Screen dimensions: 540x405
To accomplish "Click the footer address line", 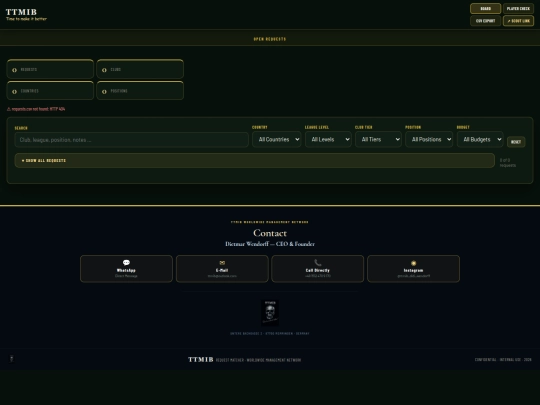I will click(x=270, y=333).
